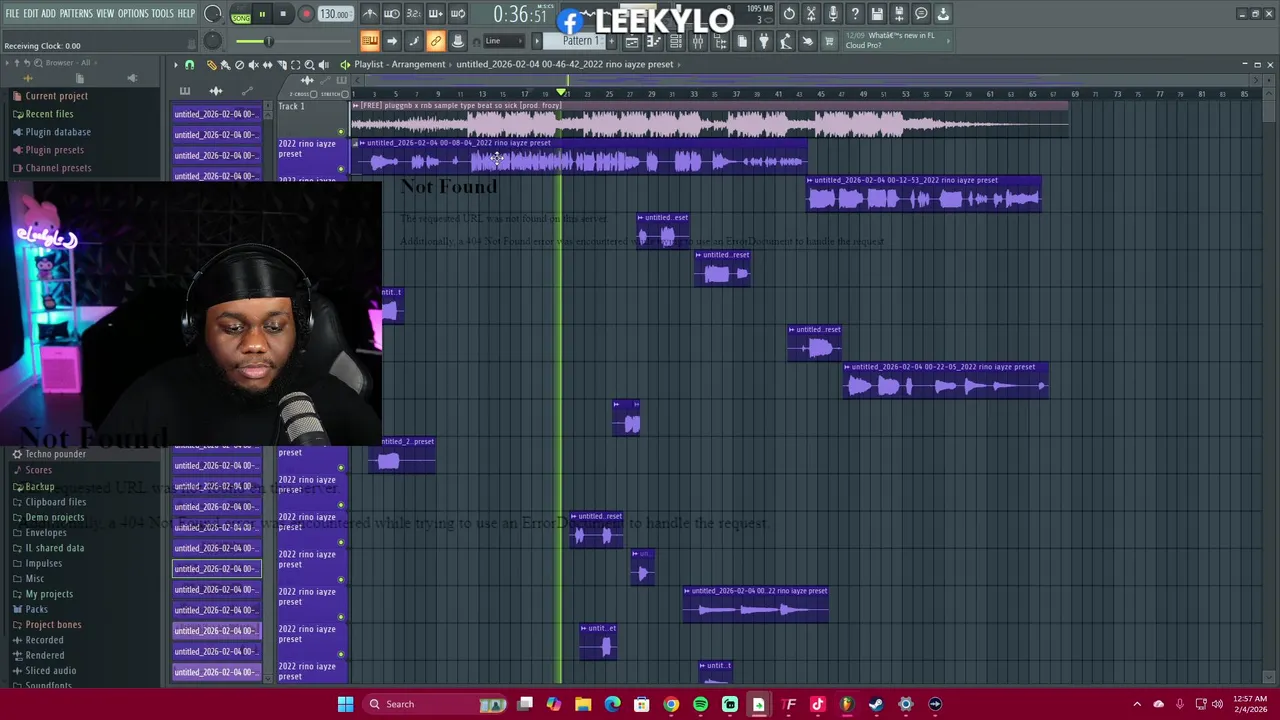1280x720 pixels.
Task: Toggle typing keyboard to piano icon
Action: point(369,41)
